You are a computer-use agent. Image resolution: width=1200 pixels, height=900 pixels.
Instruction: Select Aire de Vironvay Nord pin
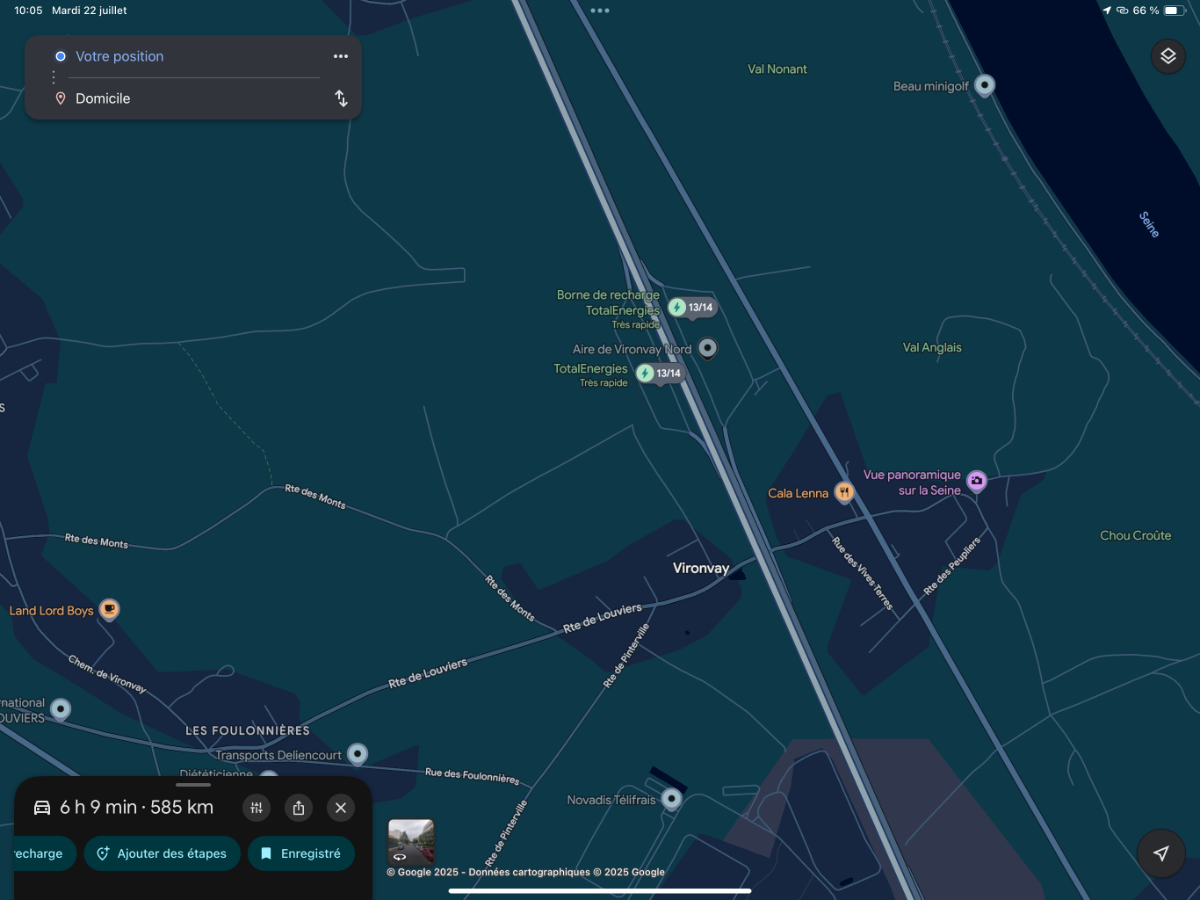pyautogui.click(x=708, y=348)
